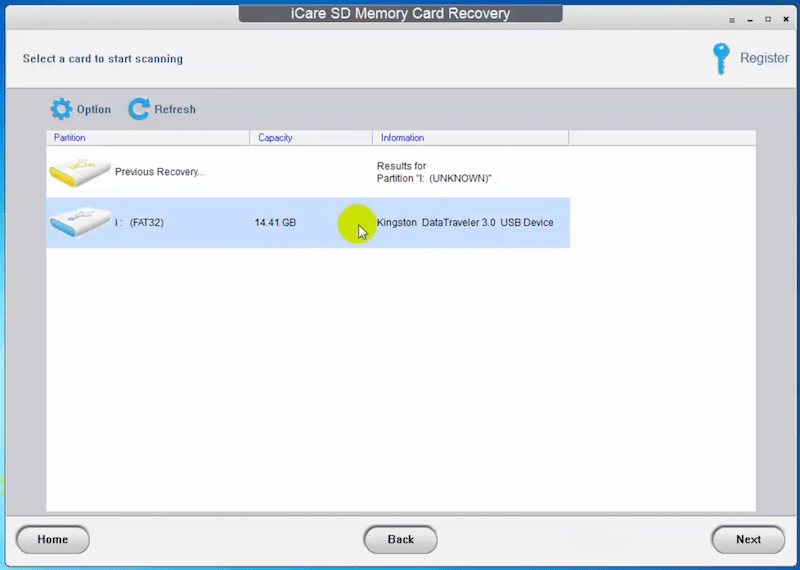Screen dimensions: 800x570
Task: Click the blue Register key icon
Action: click(x=721, y=59)
